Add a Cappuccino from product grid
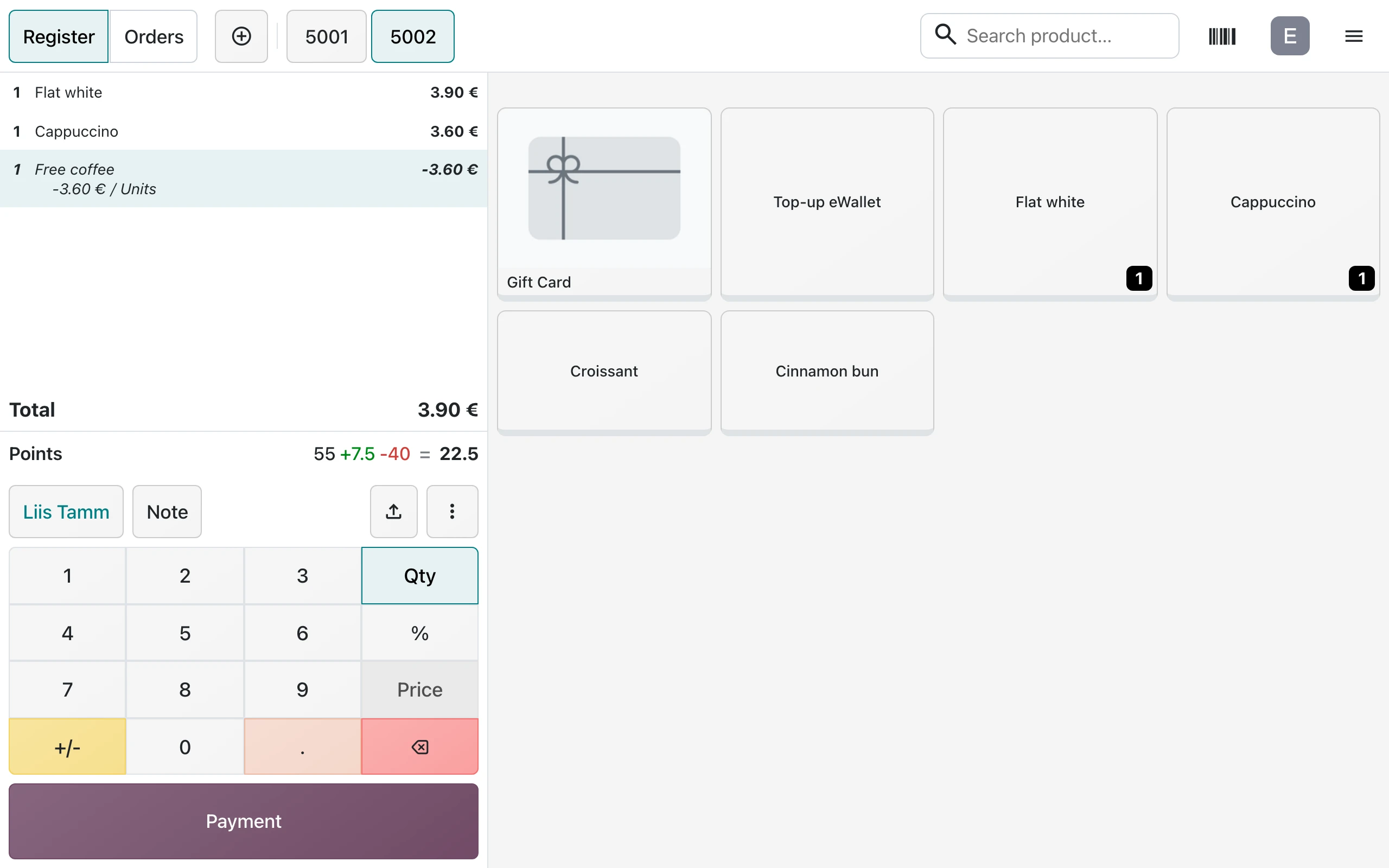This screenshot has width=1389, height=868. pyautogui.click(x=1273, y=203)
